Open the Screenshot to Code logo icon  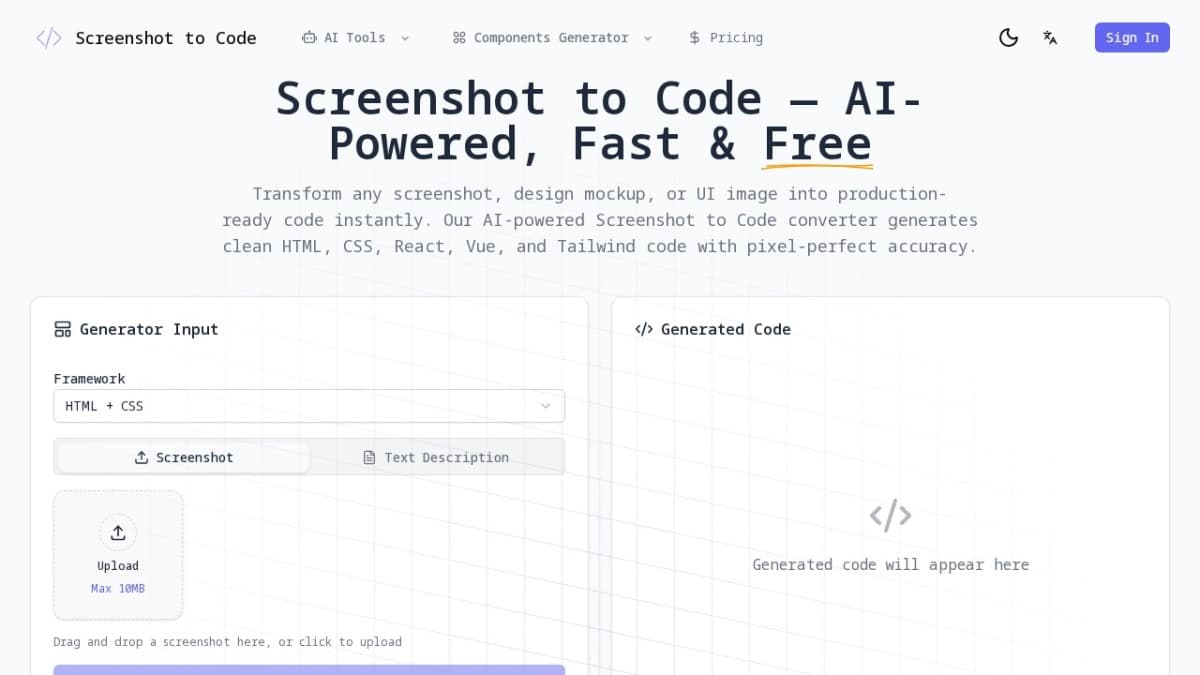tap(48, 37)
